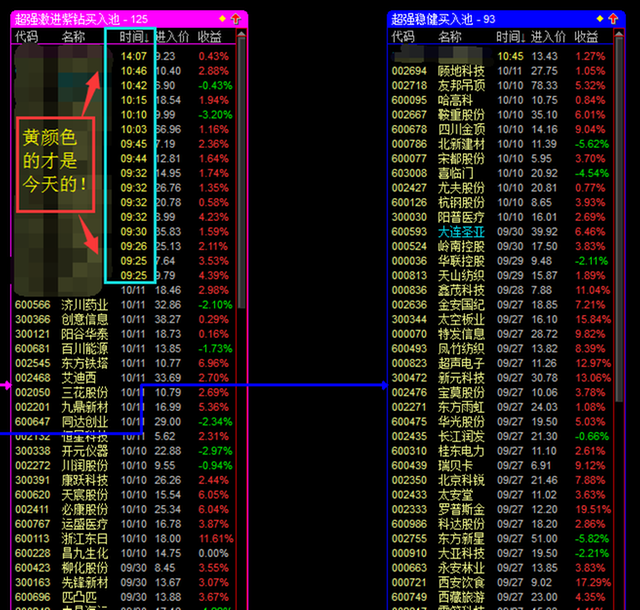This screenshot has width=640, height=610.
Task: Click yellow diamond icon in left panel title
Action: pos(222,19)
